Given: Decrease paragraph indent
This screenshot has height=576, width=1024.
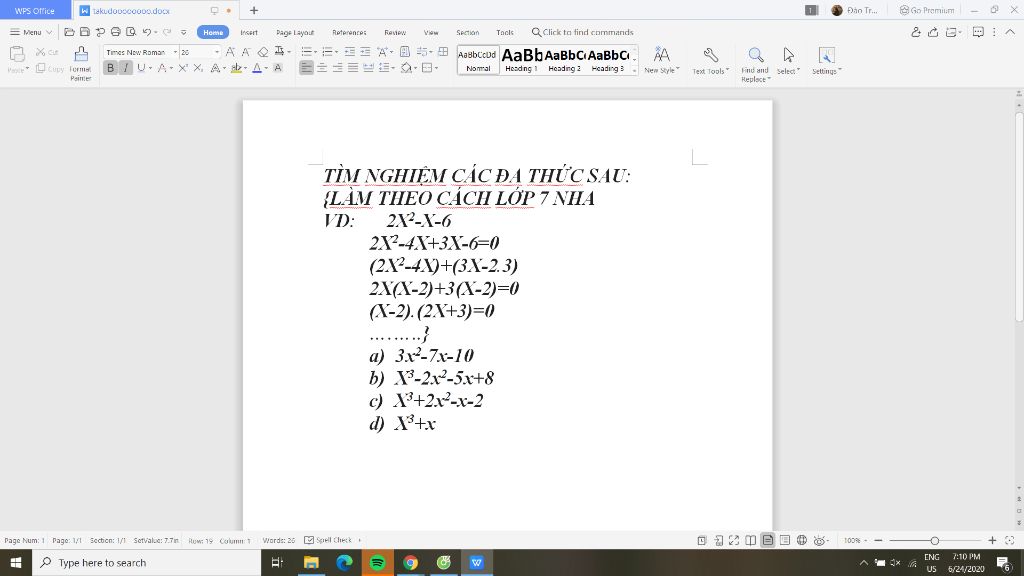Looking at the screenshot, I should (350, 52).
